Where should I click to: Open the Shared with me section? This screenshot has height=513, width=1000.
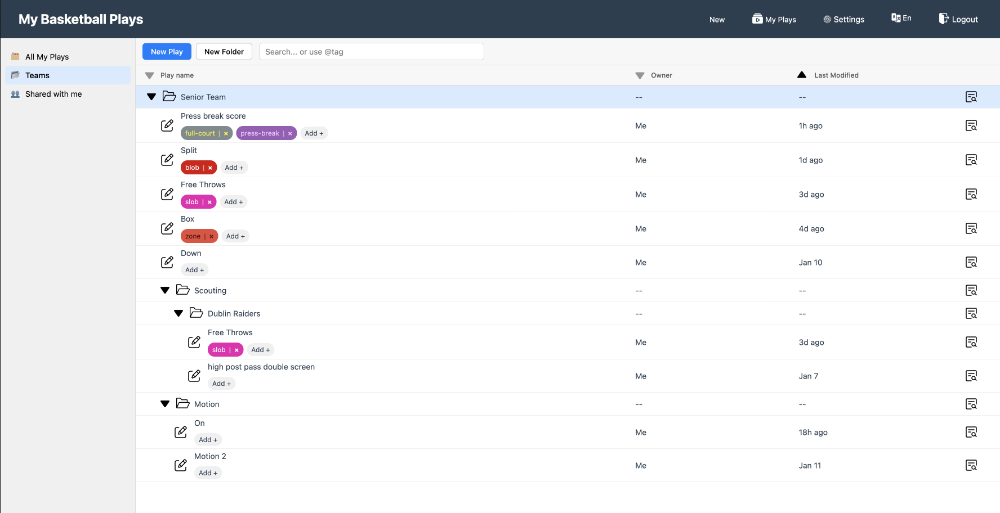point(53,94)
